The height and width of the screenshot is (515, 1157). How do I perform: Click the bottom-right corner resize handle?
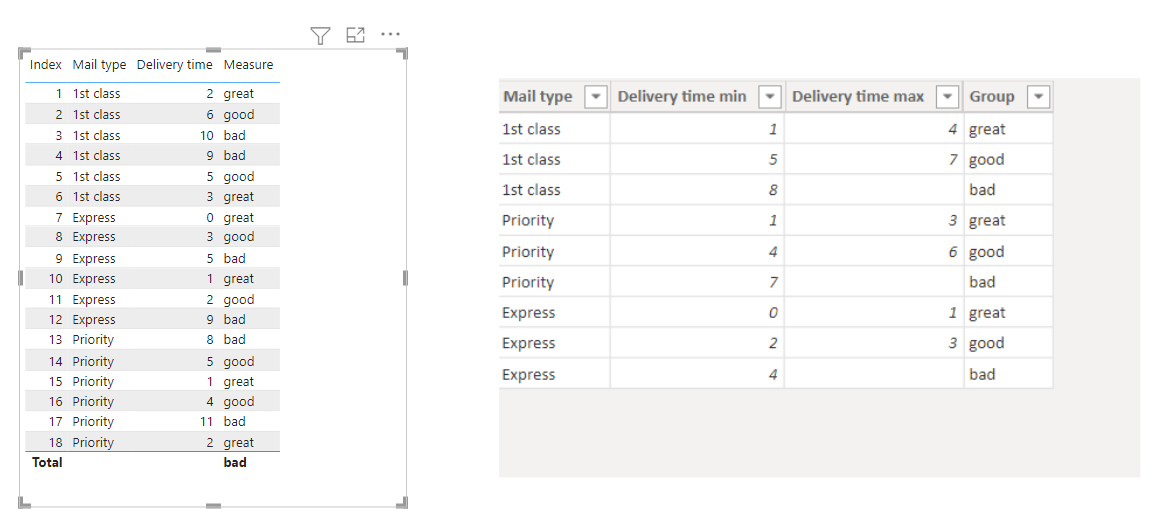[x=403, y=503]
